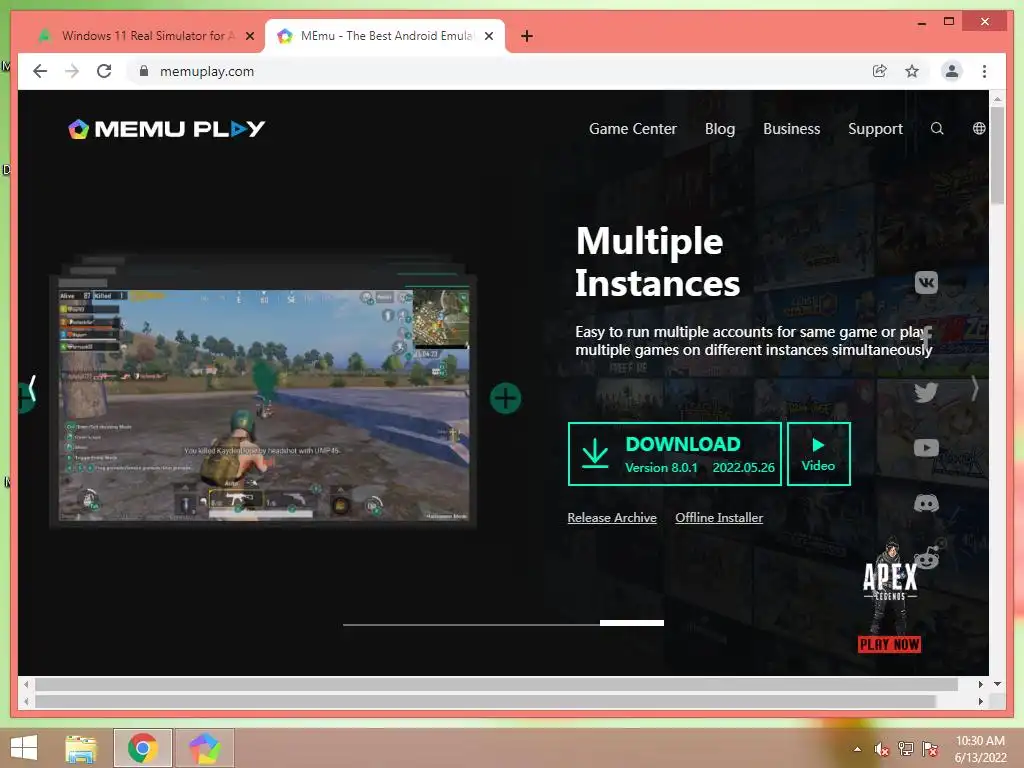Open the network tray icon

click(x=905, y=749)
